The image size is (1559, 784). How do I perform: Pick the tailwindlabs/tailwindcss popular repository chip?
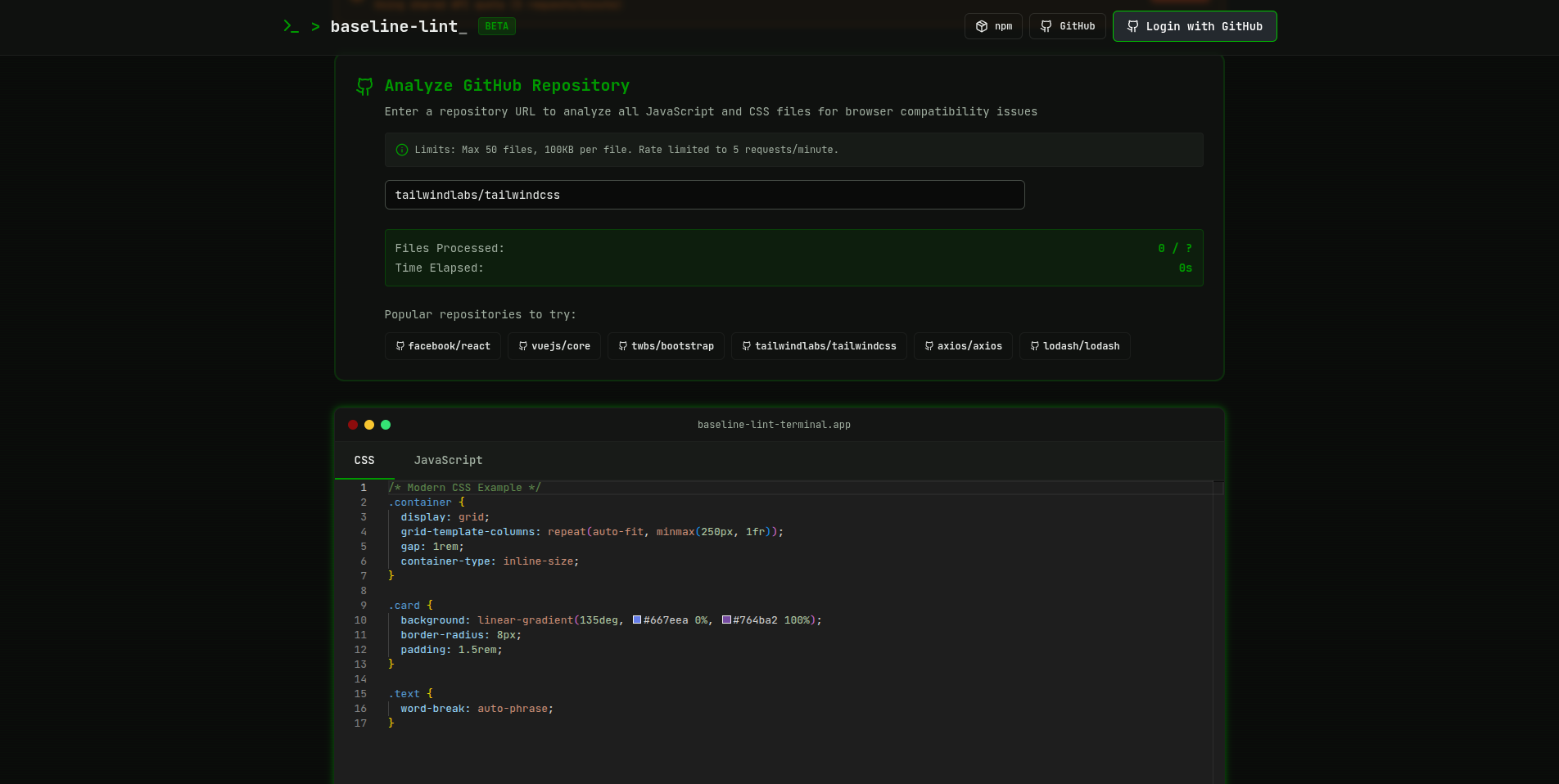(819, 346)
